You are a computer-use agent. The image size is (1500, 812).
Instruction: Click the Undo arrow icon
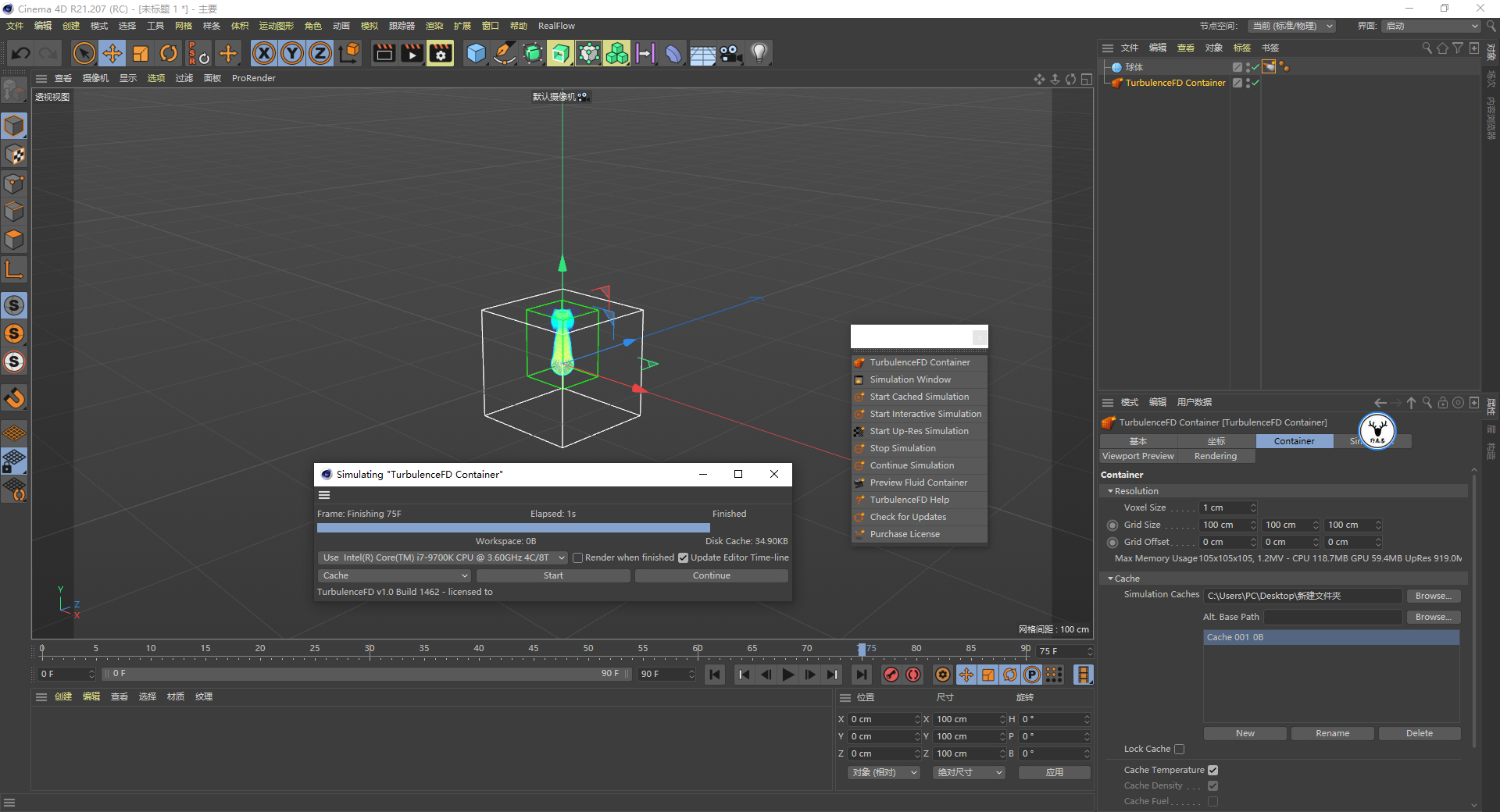[x=21, y=53]
